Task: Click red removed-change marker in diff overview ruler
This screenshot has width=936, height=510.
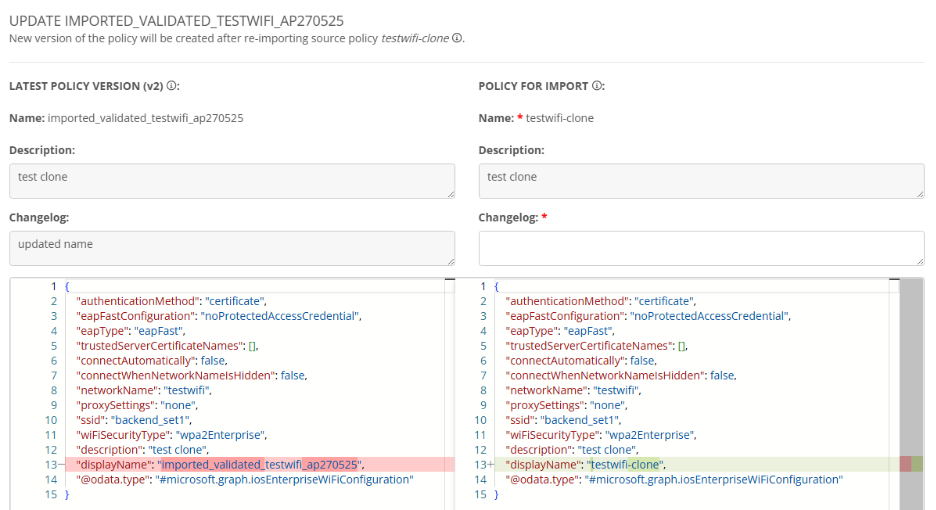Action: pos(905,464)
